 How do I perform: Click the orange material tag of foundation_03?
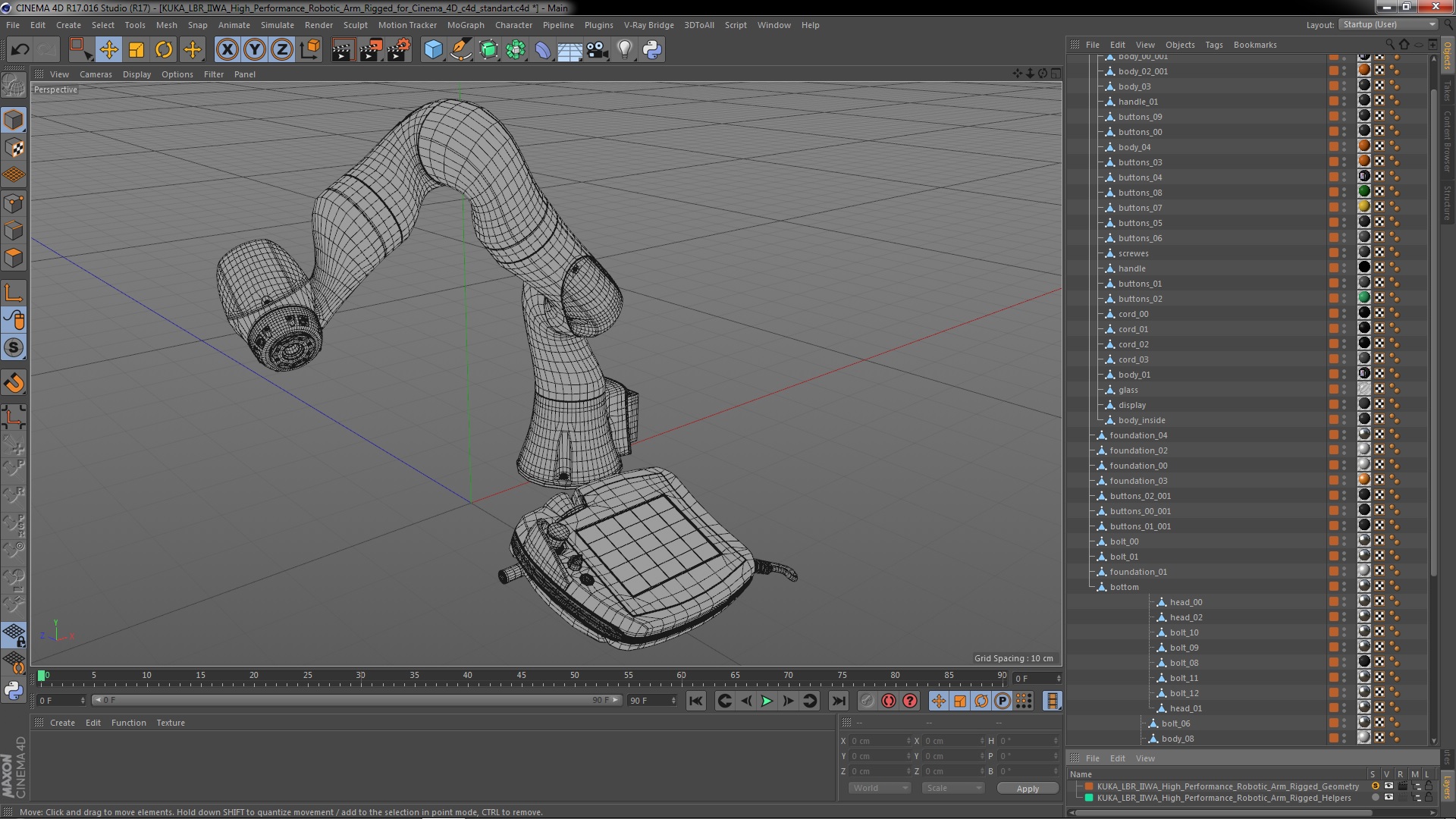coord(1363,479)
